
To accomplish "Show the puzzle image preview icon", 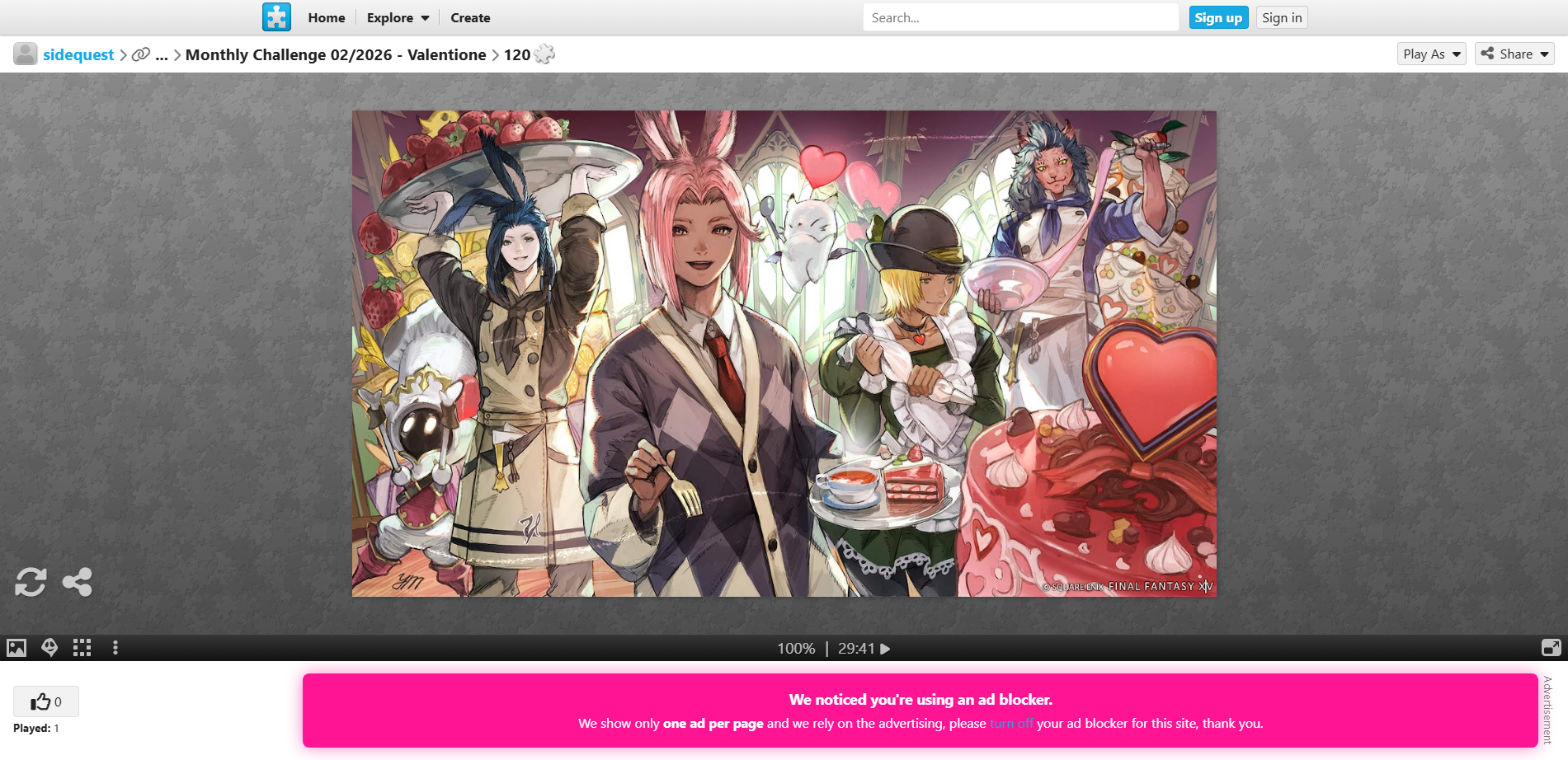I will [x=16, y=648].
